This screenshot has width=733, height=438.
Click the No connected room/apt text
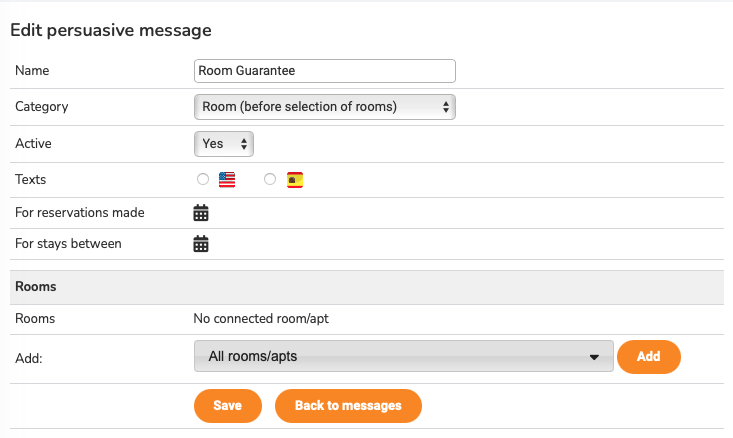point(261,319)
